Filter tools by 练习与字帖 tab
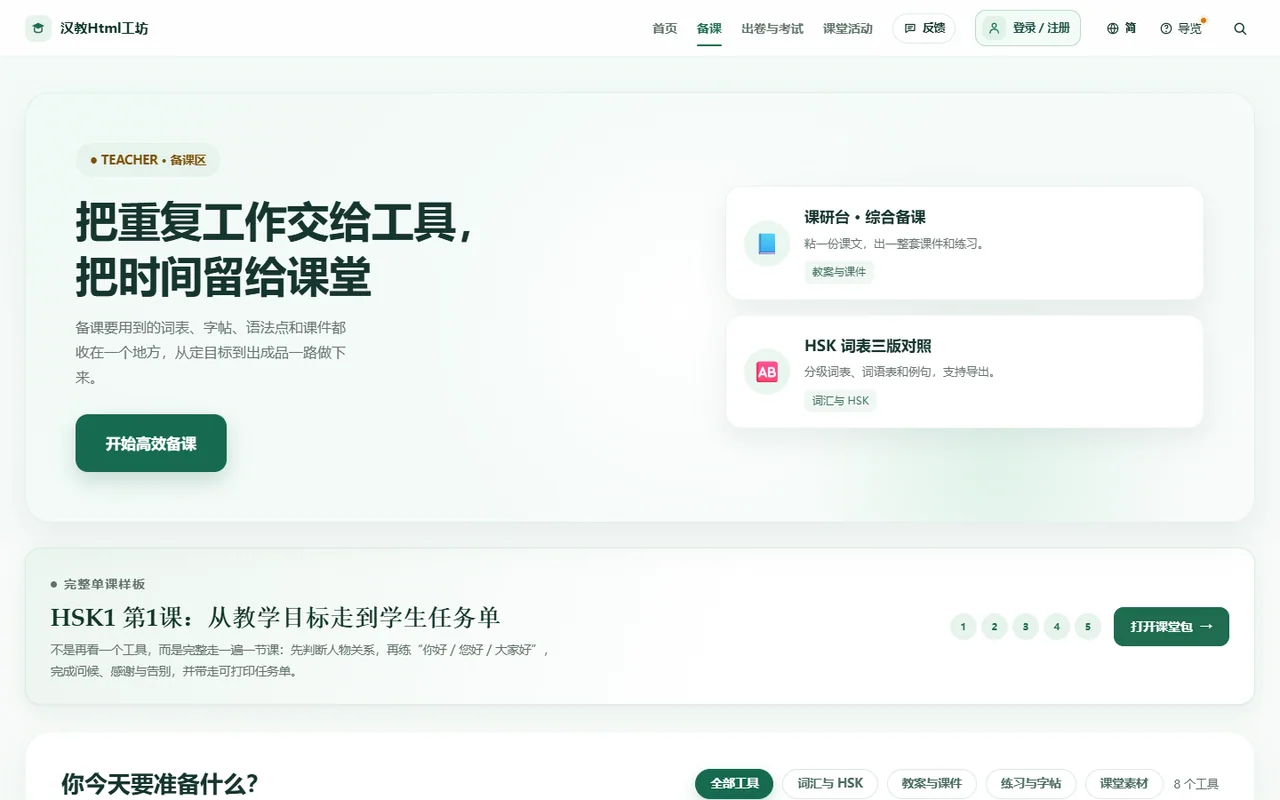The image size is (1280, 800). point(1031,783)
